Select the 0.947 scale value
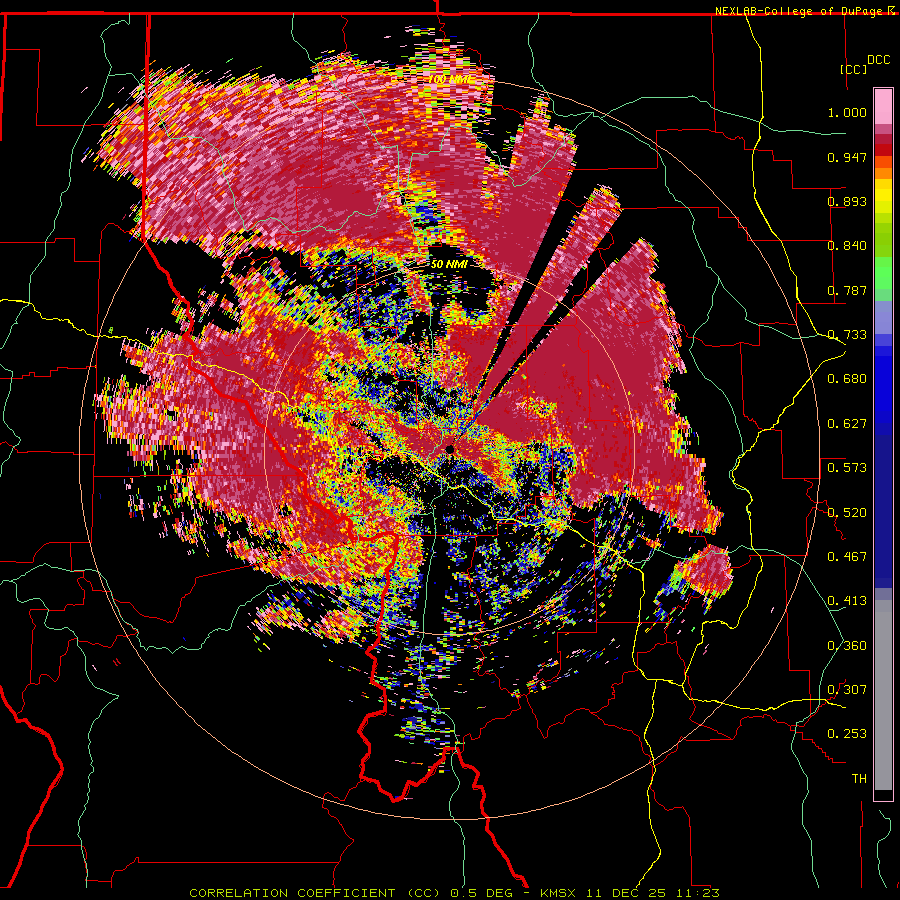900x900 pixels. (x=847, y=157)
